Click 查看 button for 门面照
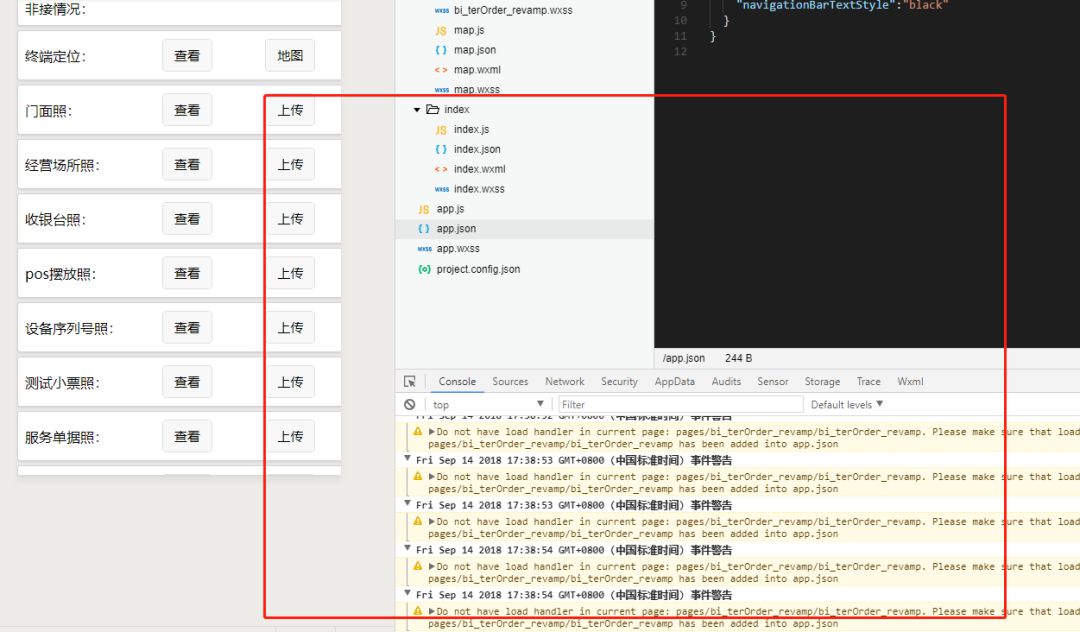Screen dimensions: 1080x632 click(187, 110)
